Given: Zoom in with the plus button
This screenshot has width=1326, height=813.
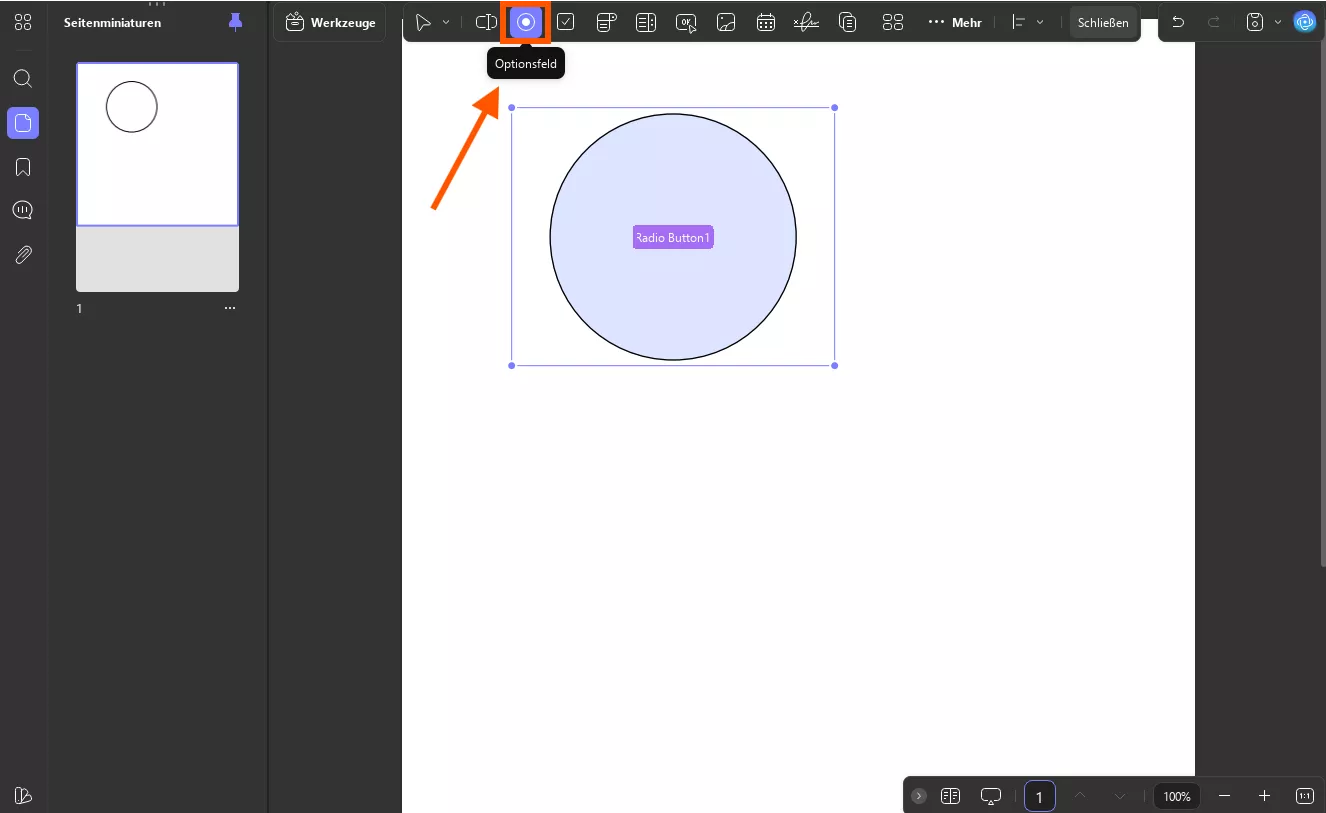Looking at the screenshot, I should [1265, 796].
